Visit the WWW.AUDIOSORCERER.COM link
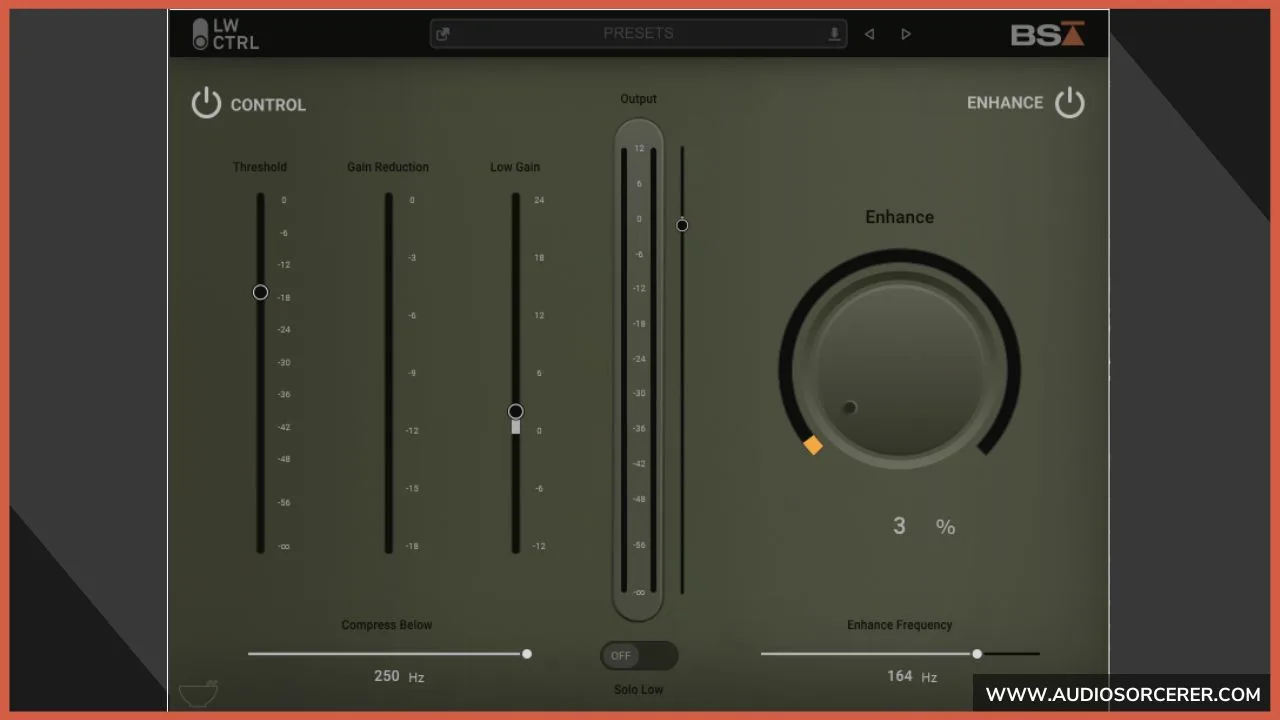Image resolution: width=1280 pixels, height=720 pixels. (x=1124, y=693)
